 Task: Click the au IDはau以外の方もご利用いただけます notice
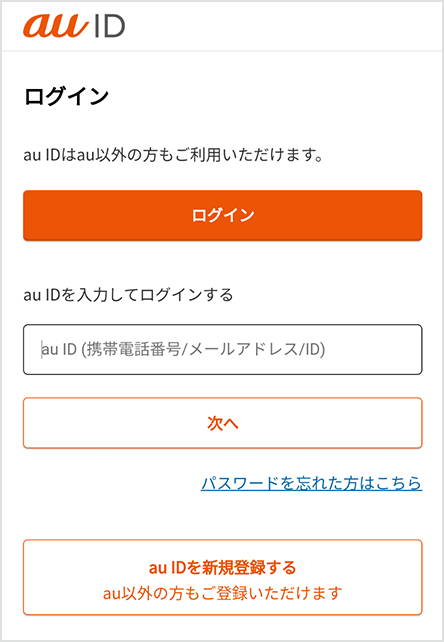173,156
